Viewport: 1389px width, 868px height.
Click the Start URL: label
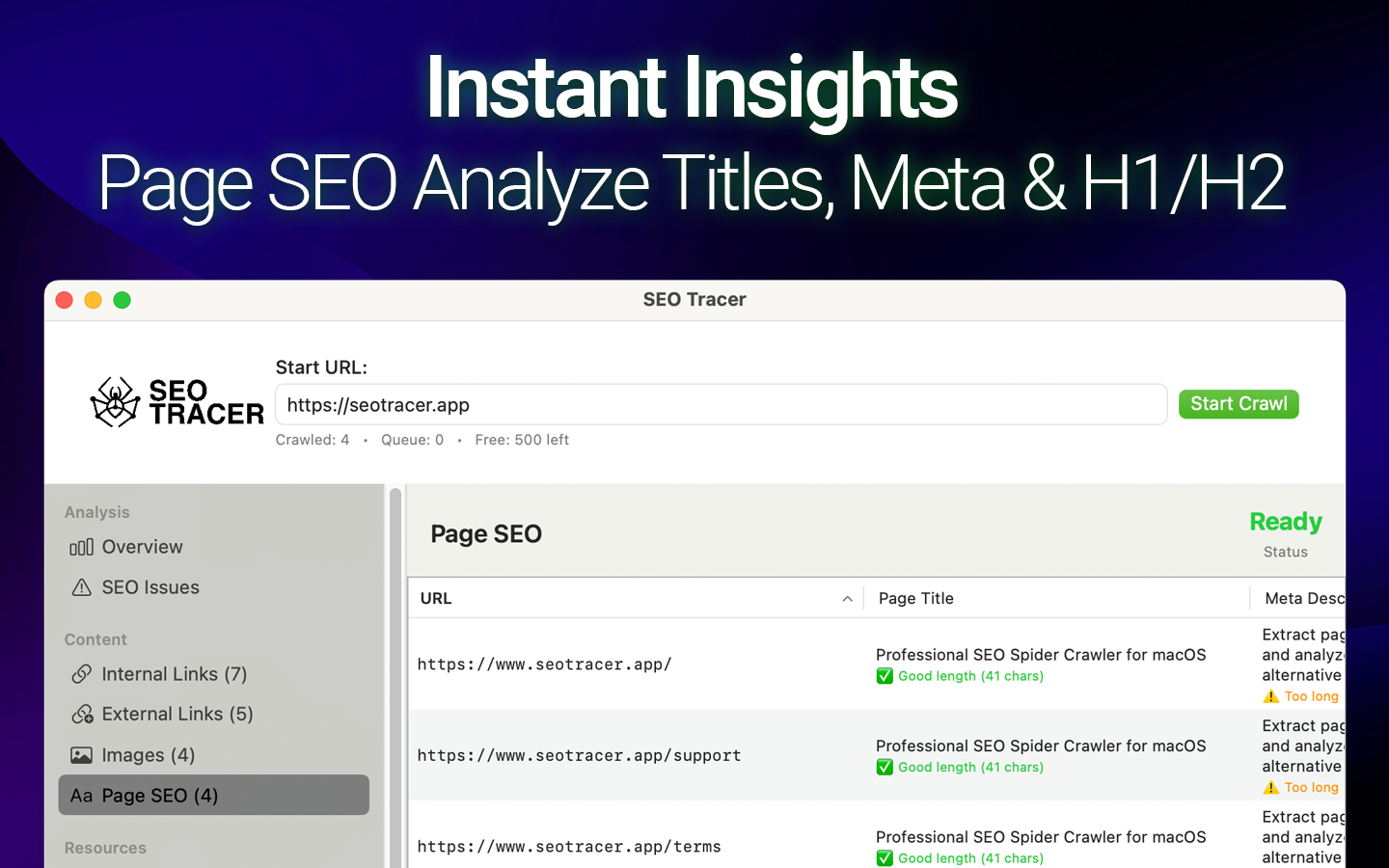(x=321, y=367)
